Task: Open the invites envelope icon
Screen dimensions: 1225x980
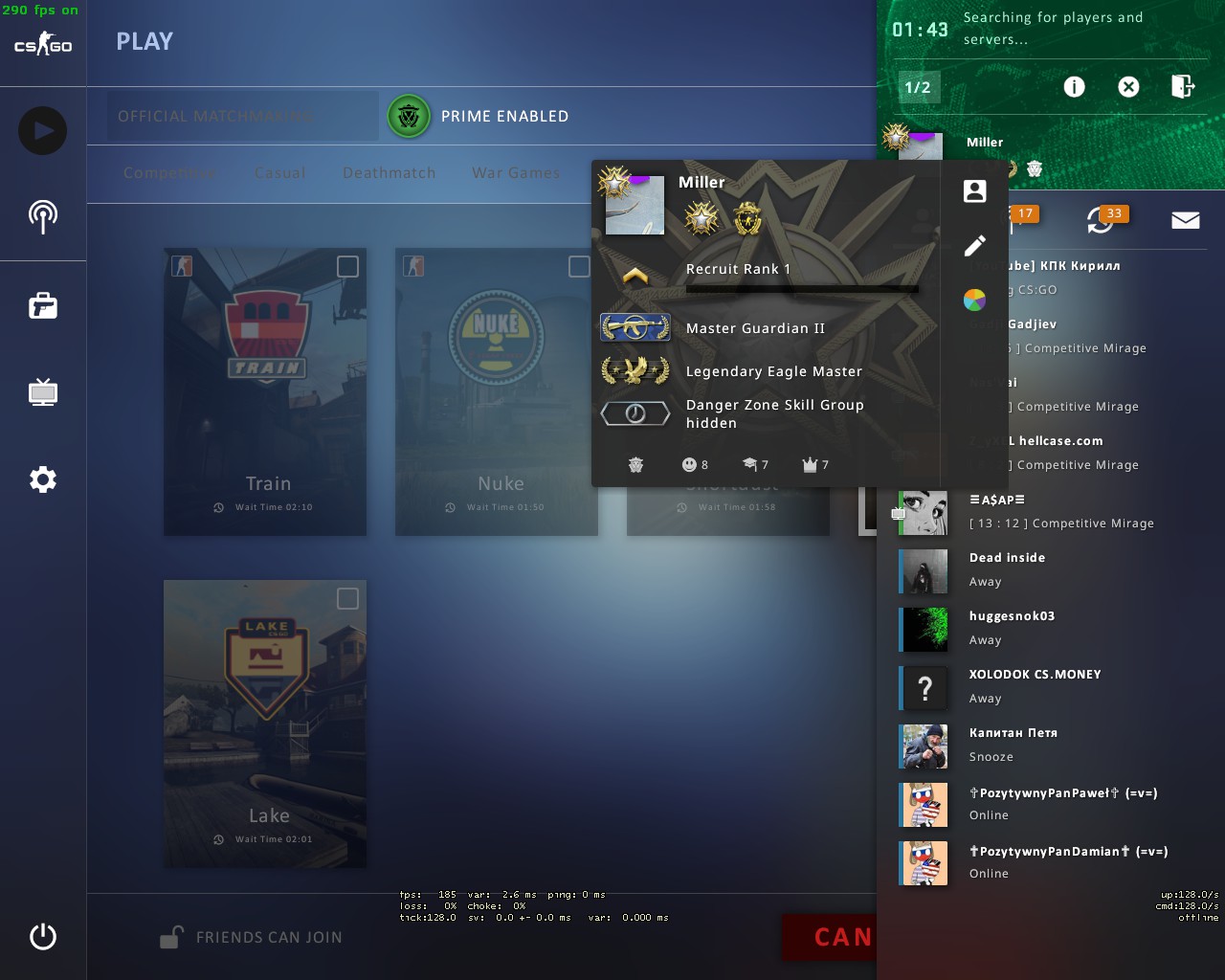Action: 1186,221
